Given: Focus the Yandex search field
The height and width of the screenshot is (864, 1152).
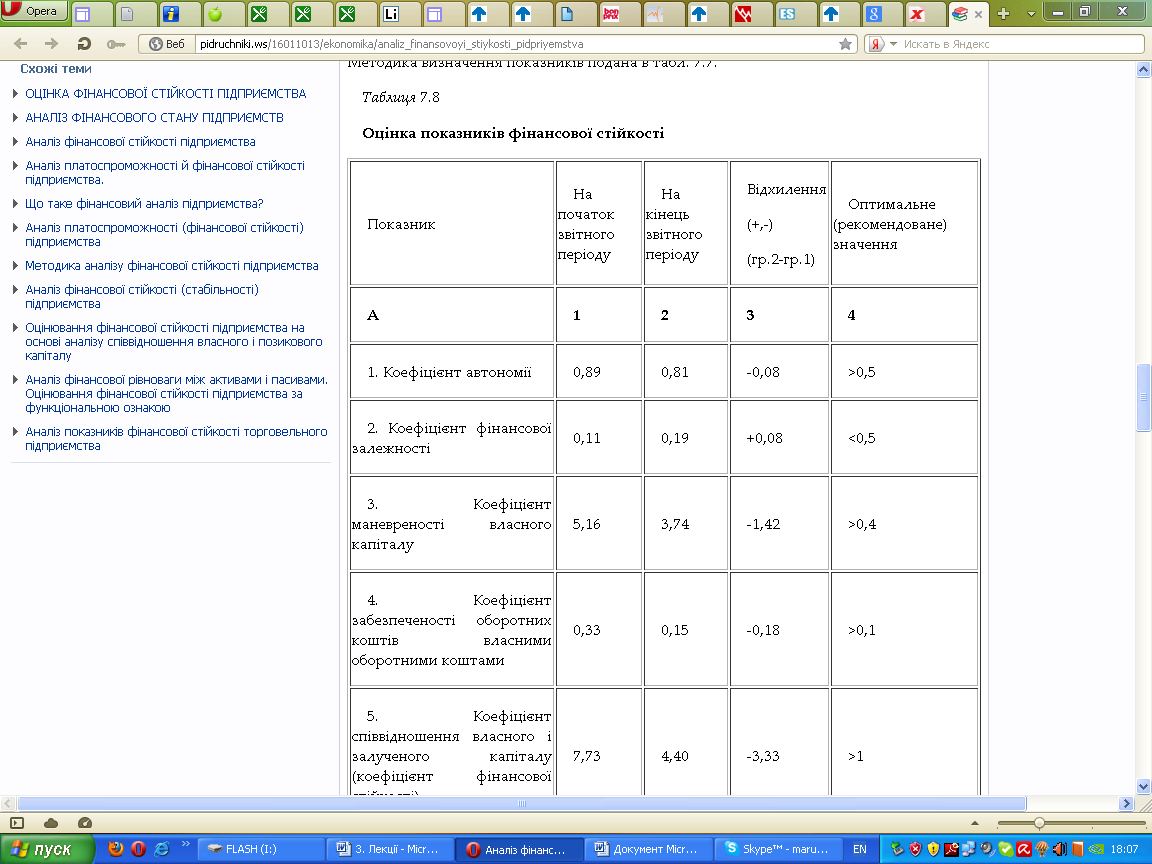Looking at the screenshot, I should 1021,44.
